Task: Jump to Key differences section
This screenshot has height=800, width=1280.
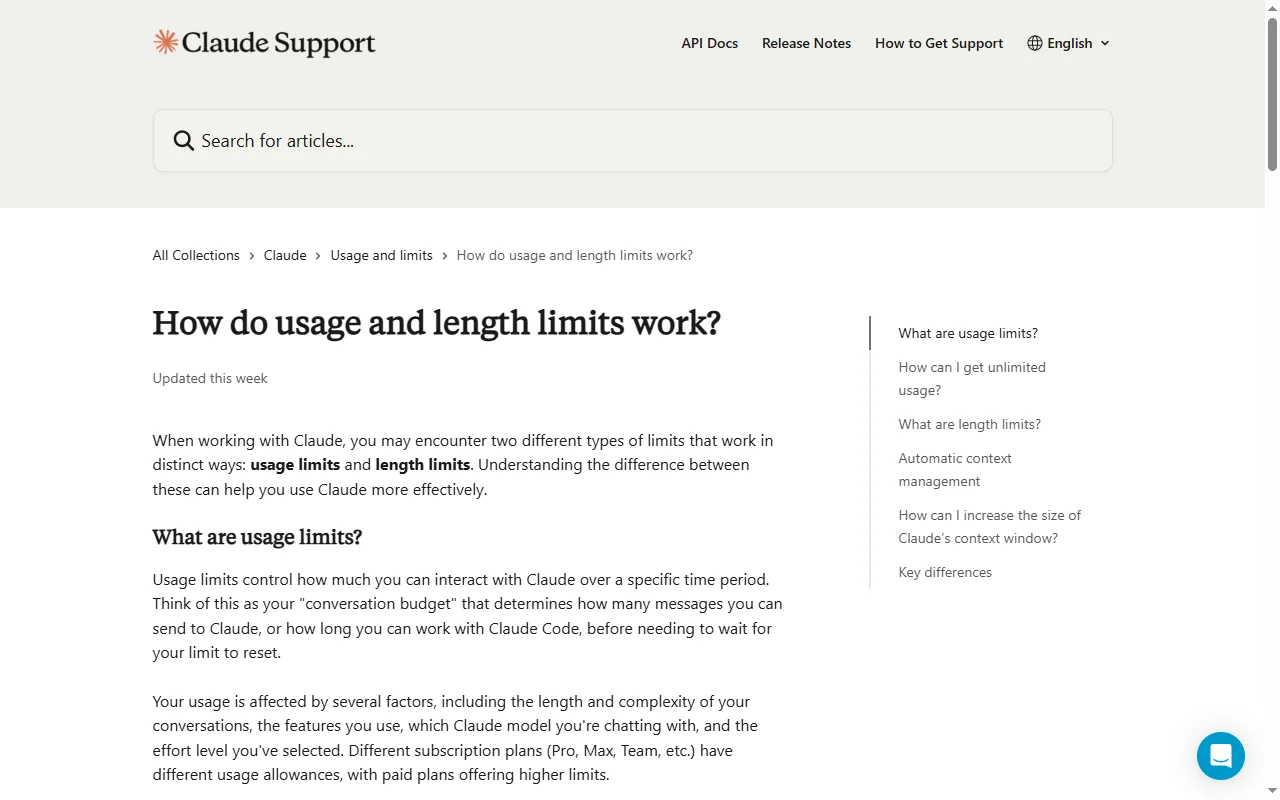Action: (945, 572)
